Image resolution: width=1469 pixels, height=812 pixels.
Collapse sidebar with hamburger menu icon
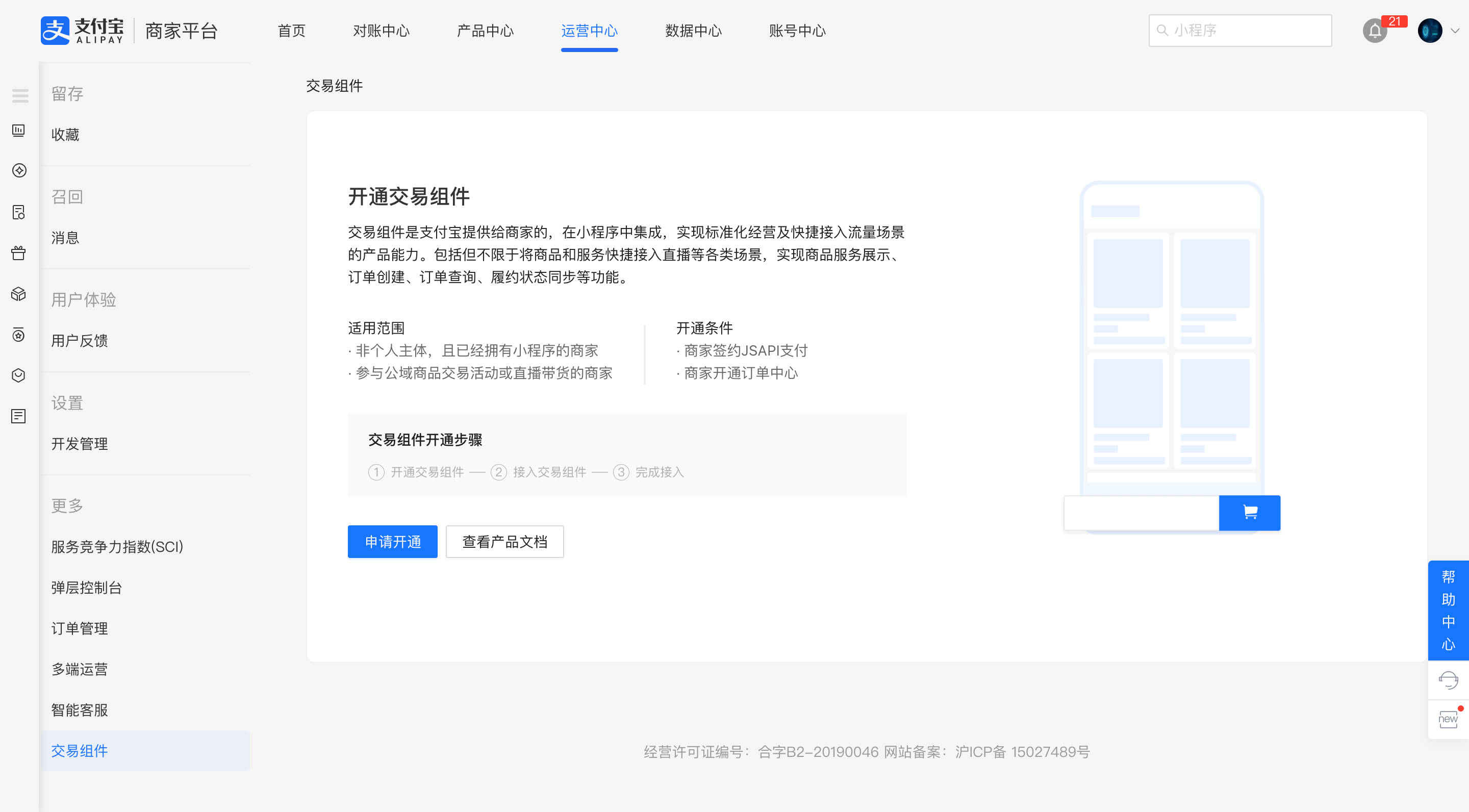click(x=20, y=96)
